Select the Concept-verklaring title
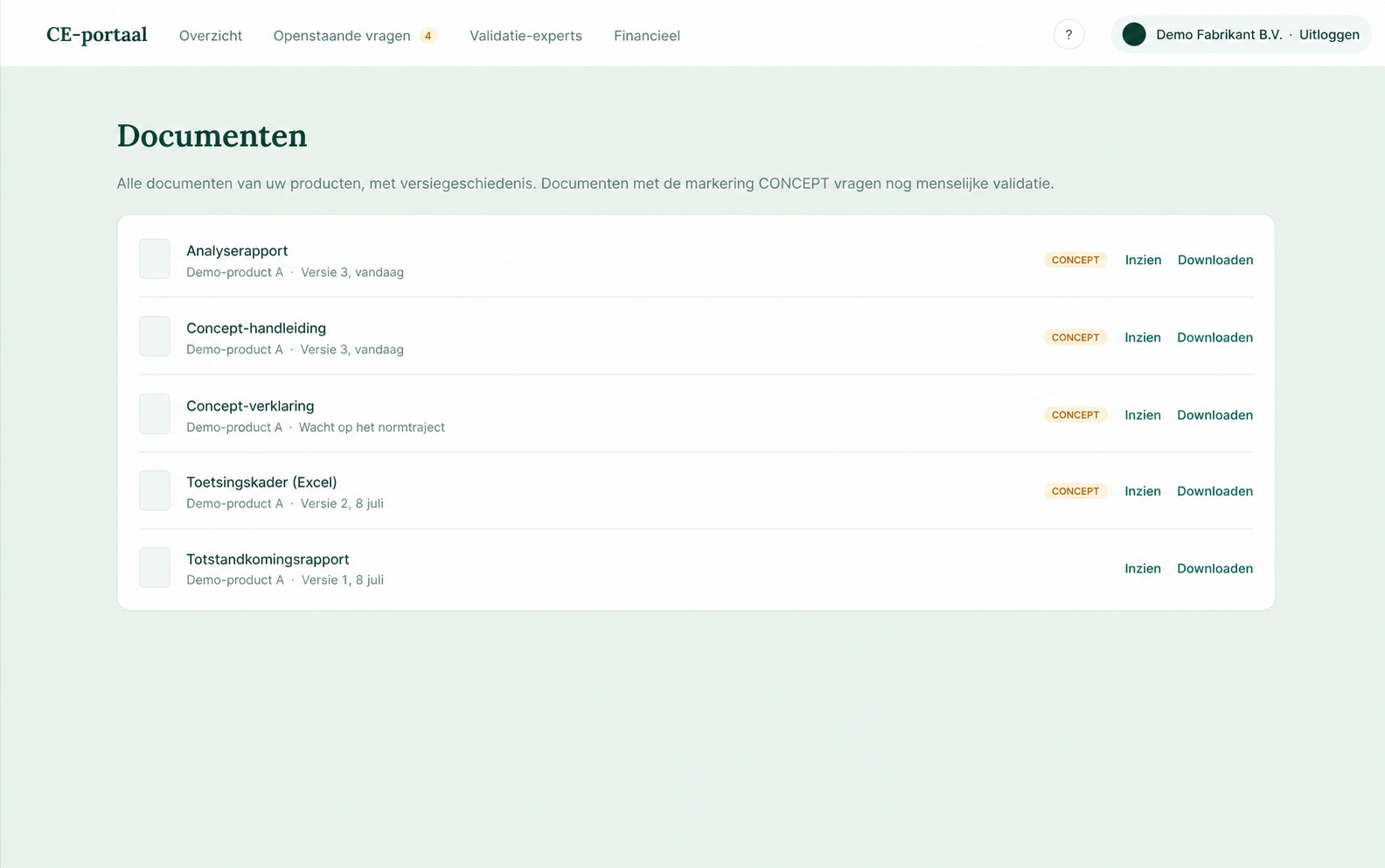This screenshot has height=868, width=1385. coord(250,406)
